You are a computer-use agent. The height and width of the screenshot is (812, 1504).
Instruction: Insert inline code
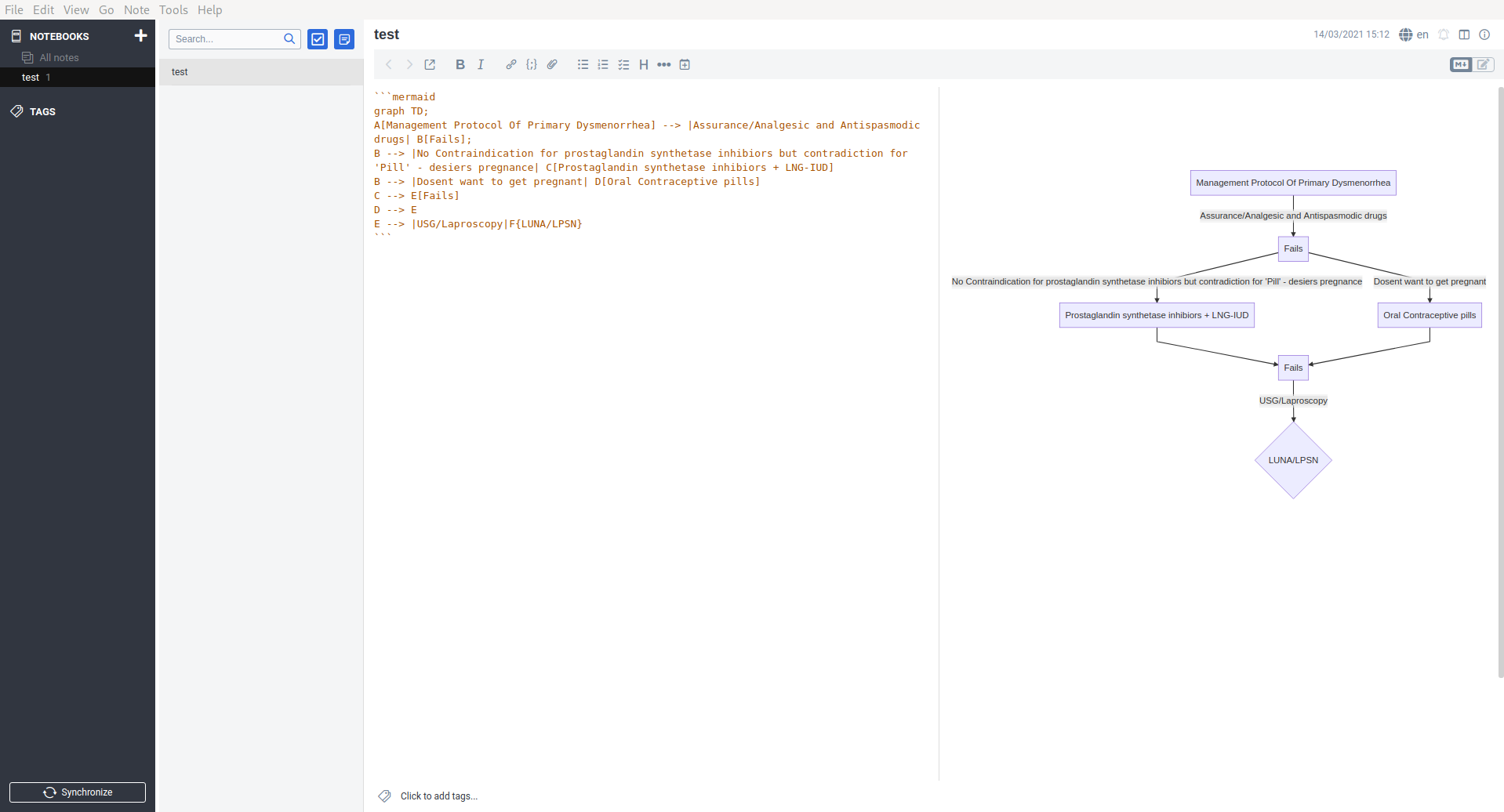point(532,64)
